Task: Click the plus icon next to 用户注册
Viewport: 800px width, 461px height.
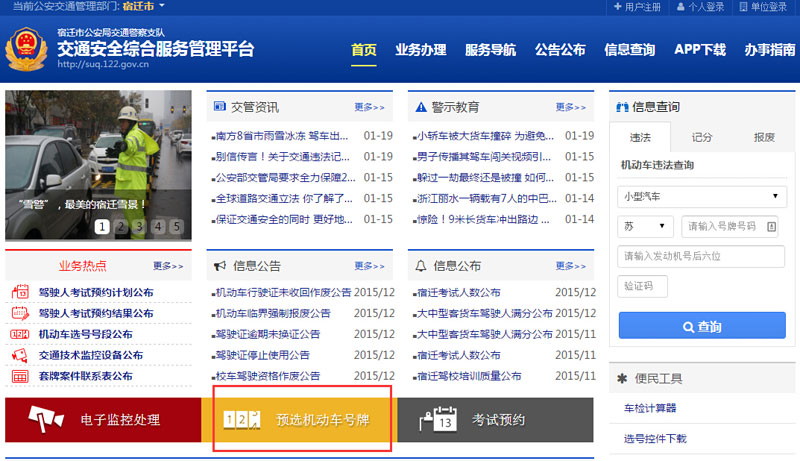Action: coord(617,7)
